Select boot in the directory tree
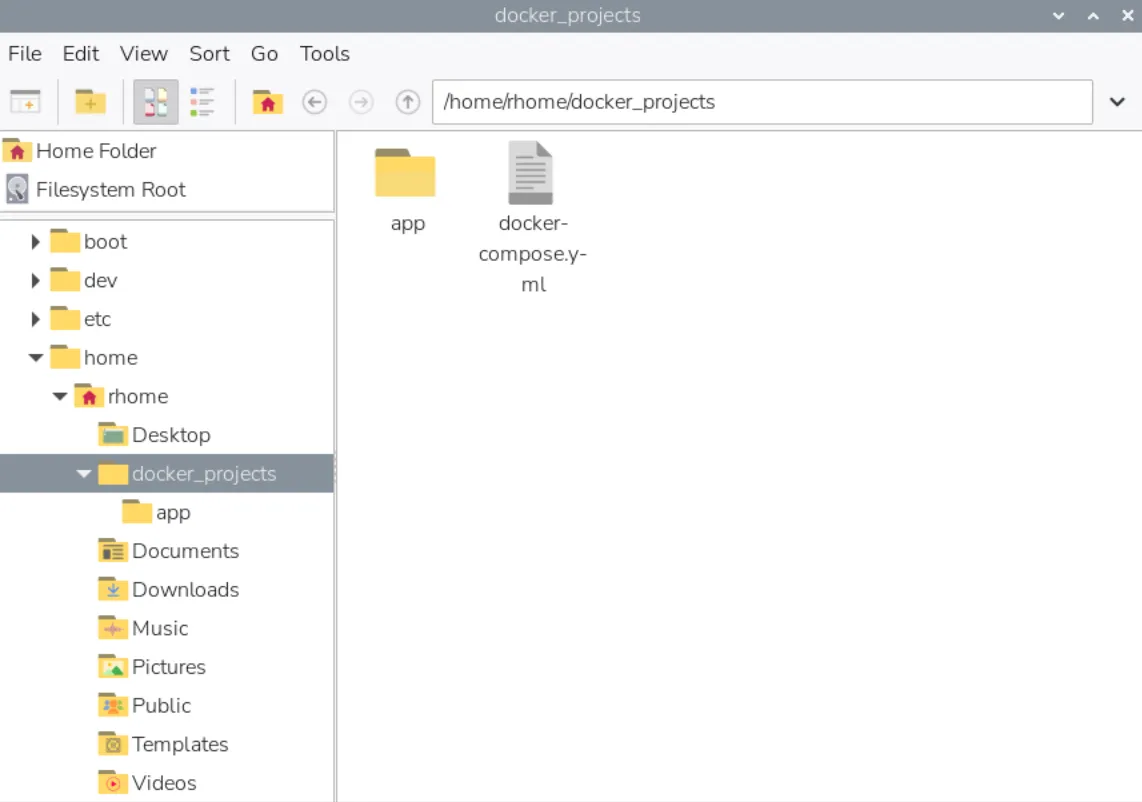This screenshot has width=1142, height=802. click(x=105, y=242)
